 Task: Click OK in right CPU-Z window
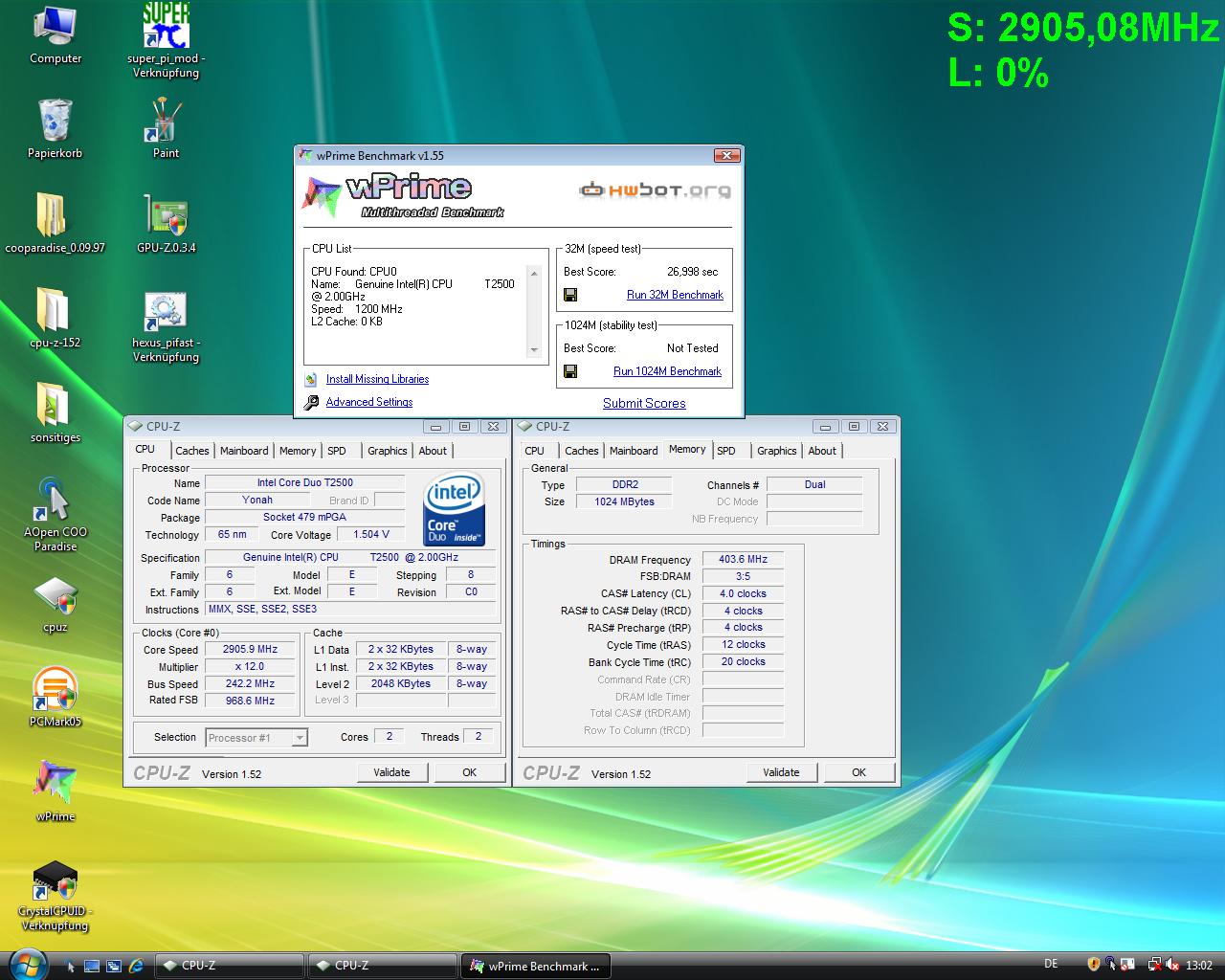pyautogui.click(x=858, y=772)
